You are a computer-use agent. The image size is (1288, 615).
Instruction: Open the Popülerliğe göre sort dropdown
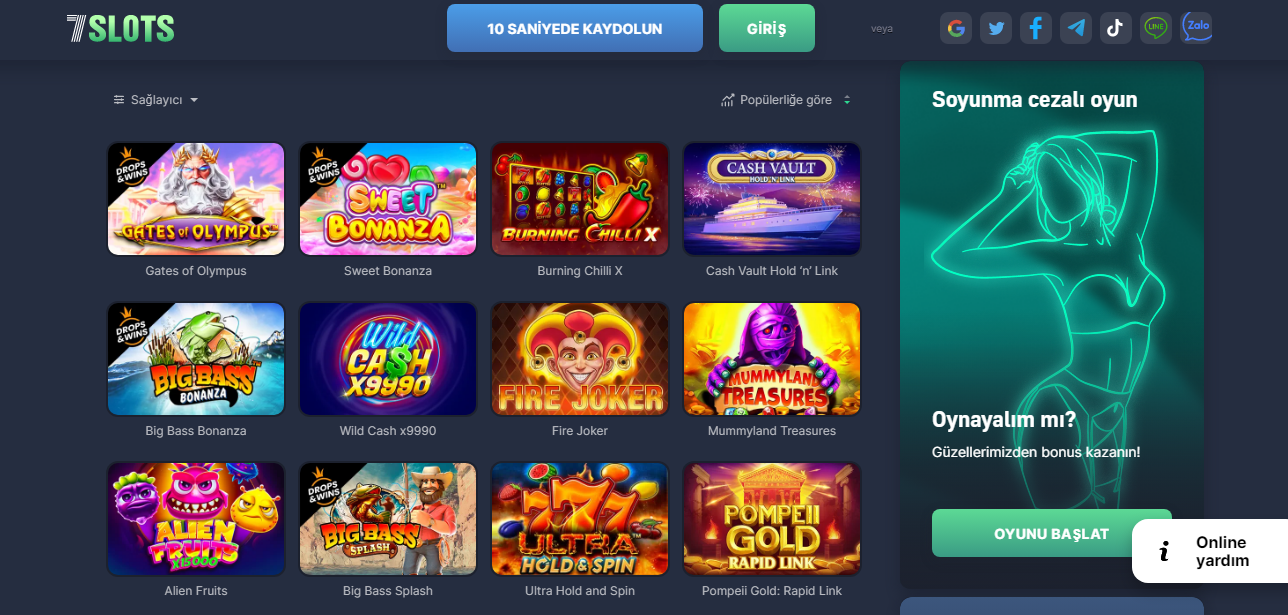[786, 100]
